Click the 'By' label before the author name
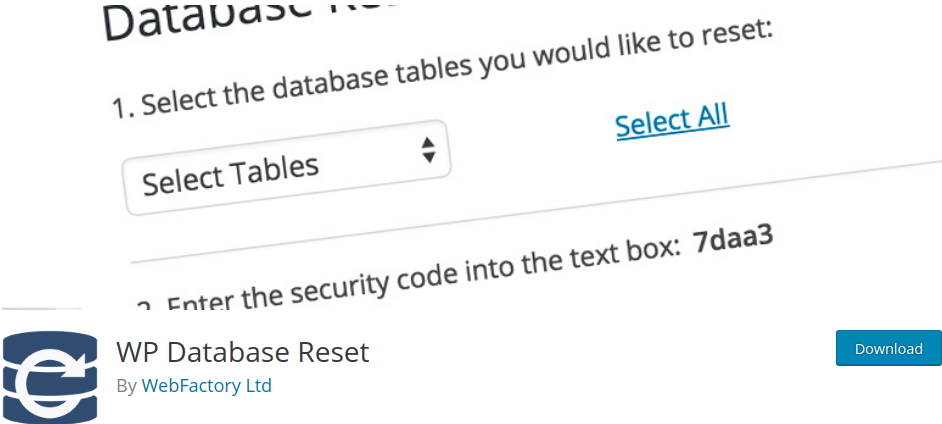Screen dimensions: 942x424 point(126,385)
